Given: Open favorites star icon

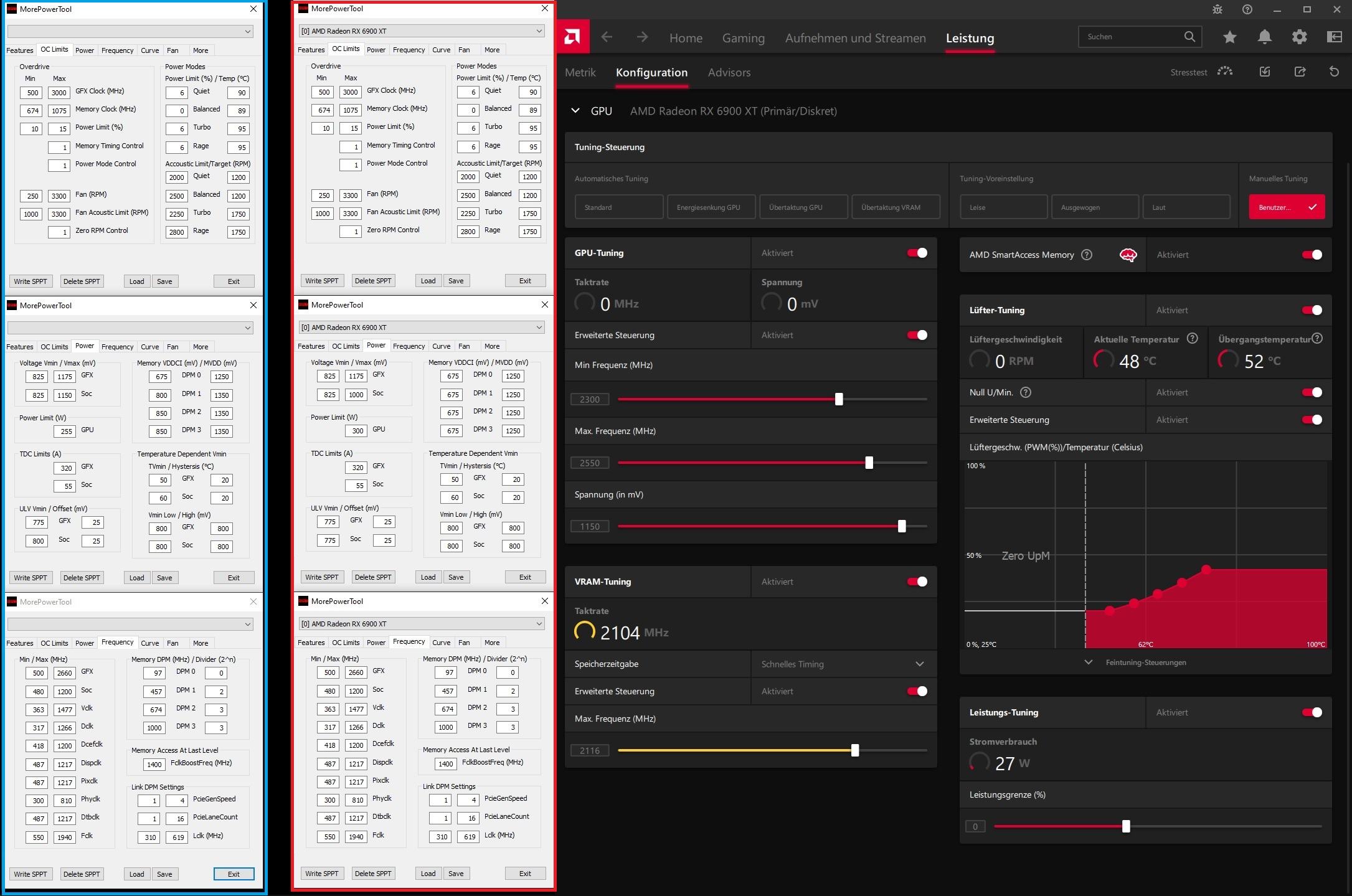Looking at the screenshot, I should (1230, 37).
